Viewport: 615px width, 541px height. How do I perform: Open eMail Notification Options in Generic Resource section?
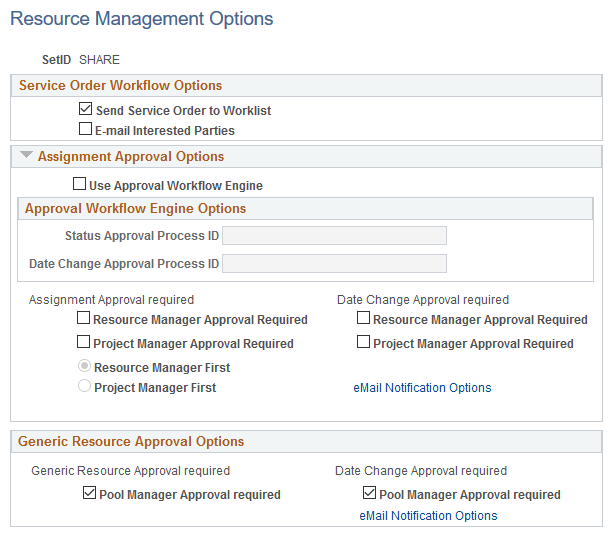pos(428,516)
